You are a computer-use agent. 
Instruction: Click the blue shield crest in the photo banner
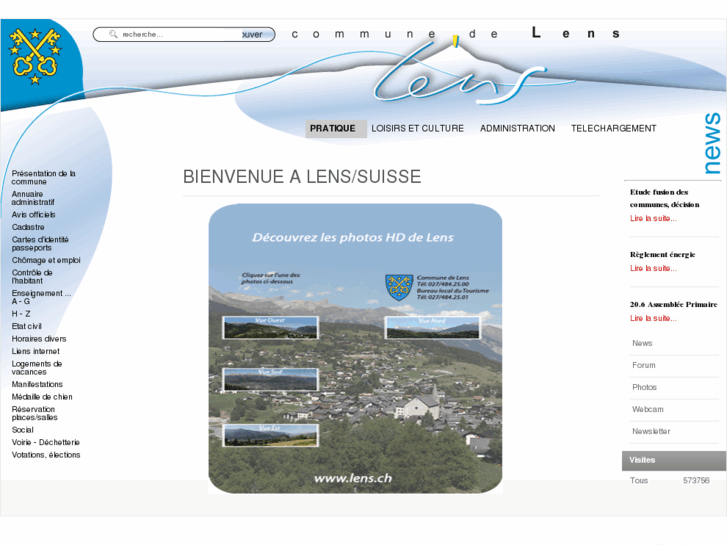[x=399, y=287]
